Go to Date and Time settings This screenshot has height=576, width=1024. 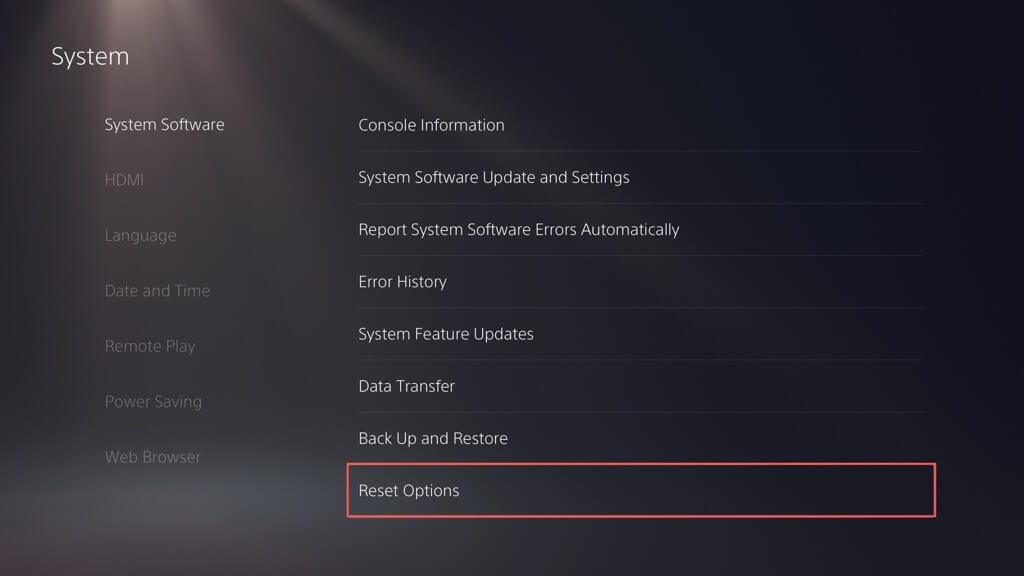(157, 291)
